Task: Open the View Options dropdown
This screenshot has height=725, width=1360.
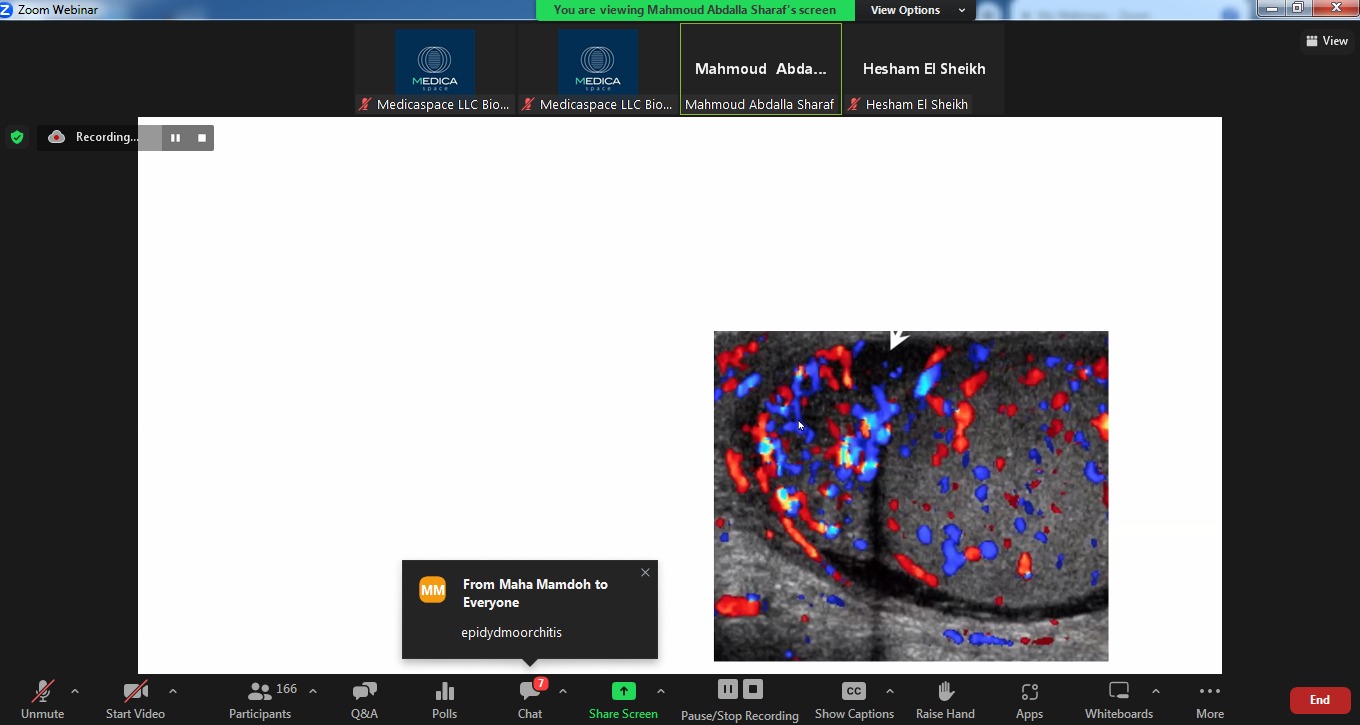Action: point(917,10)
